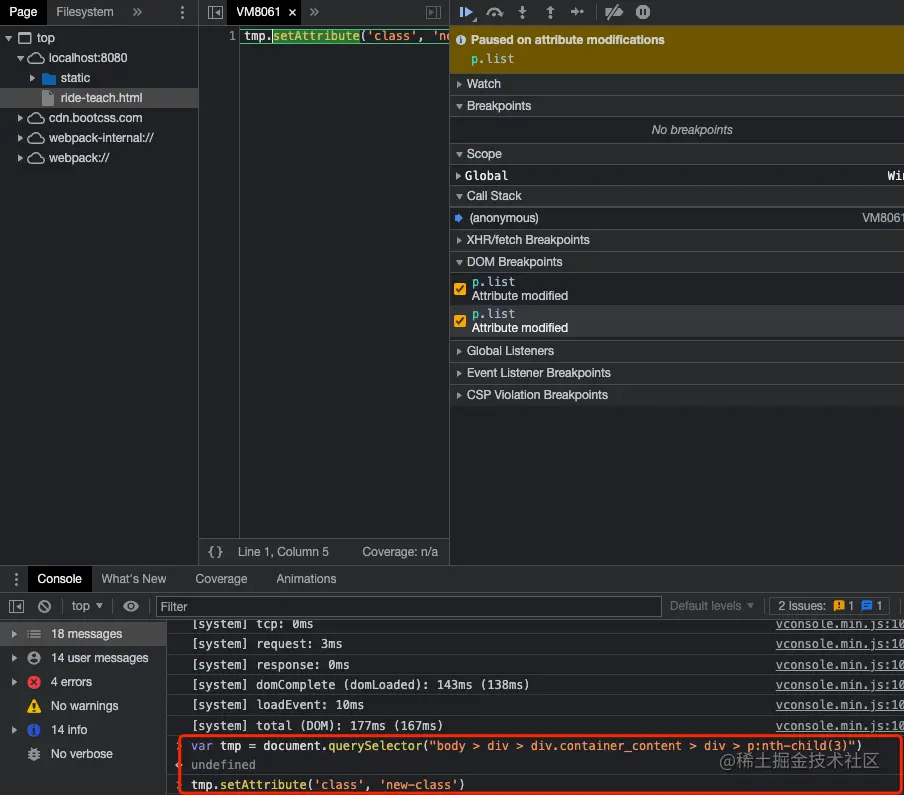
Task: Show more open file tabs chevron
Action: click(x=314, y=12)
